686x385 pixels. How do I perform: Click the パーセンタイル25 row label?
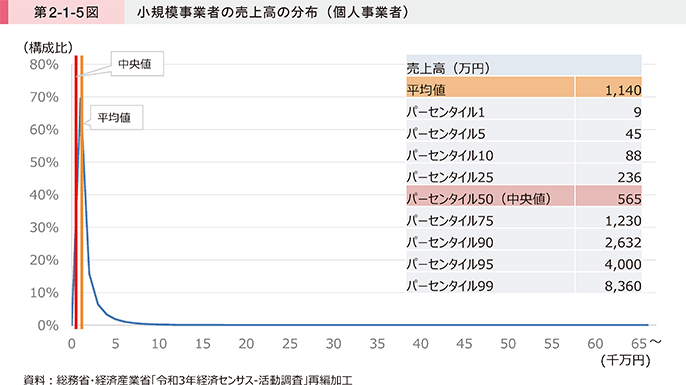pyautogui.click(x=450, y=177)
